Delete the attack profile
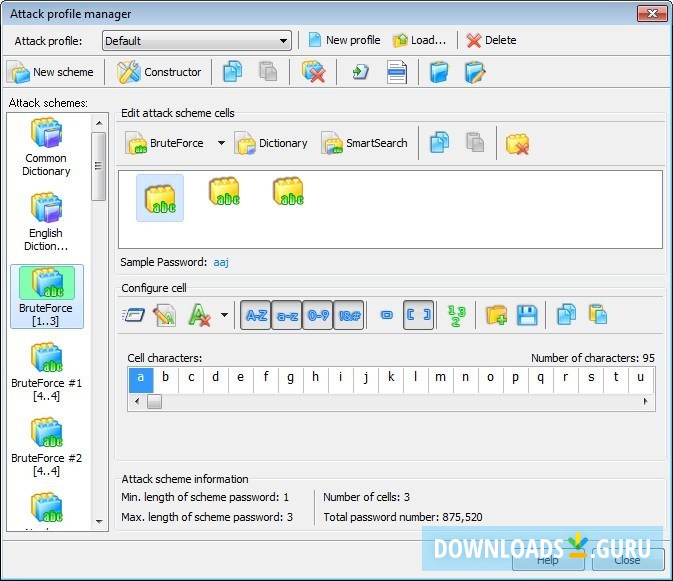The image size is (673, 581). [492, 40]
